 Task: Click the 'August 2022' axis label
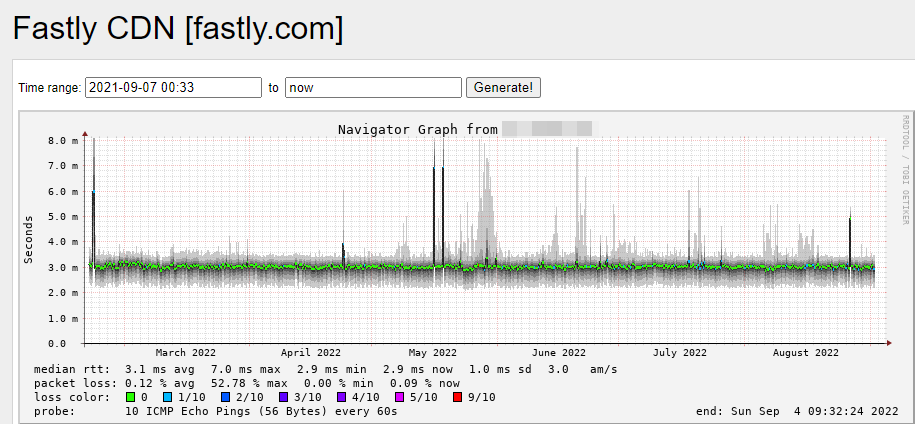(x=805, y=353)
